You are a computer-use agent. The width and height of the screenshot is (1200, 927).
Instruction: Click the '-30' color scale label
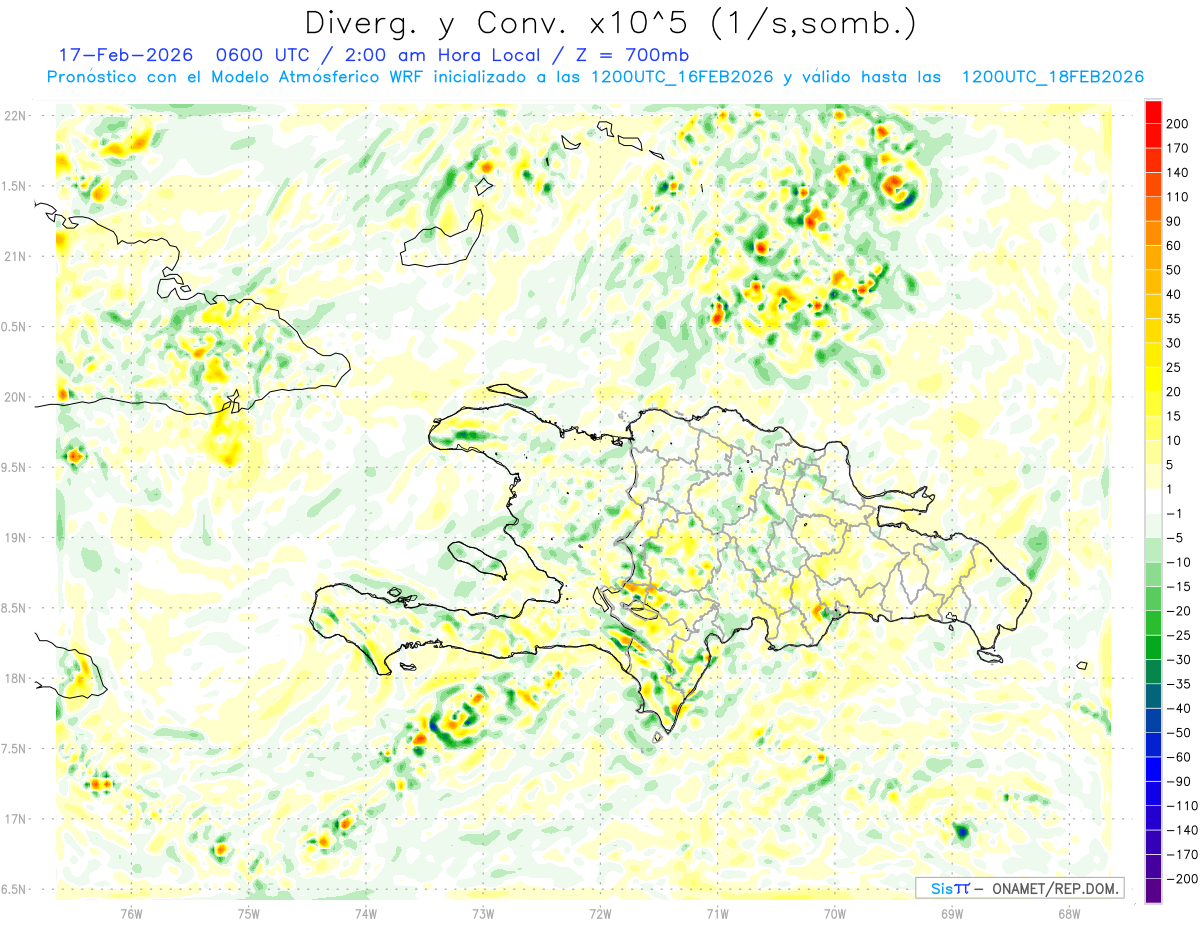[1180, 659]
